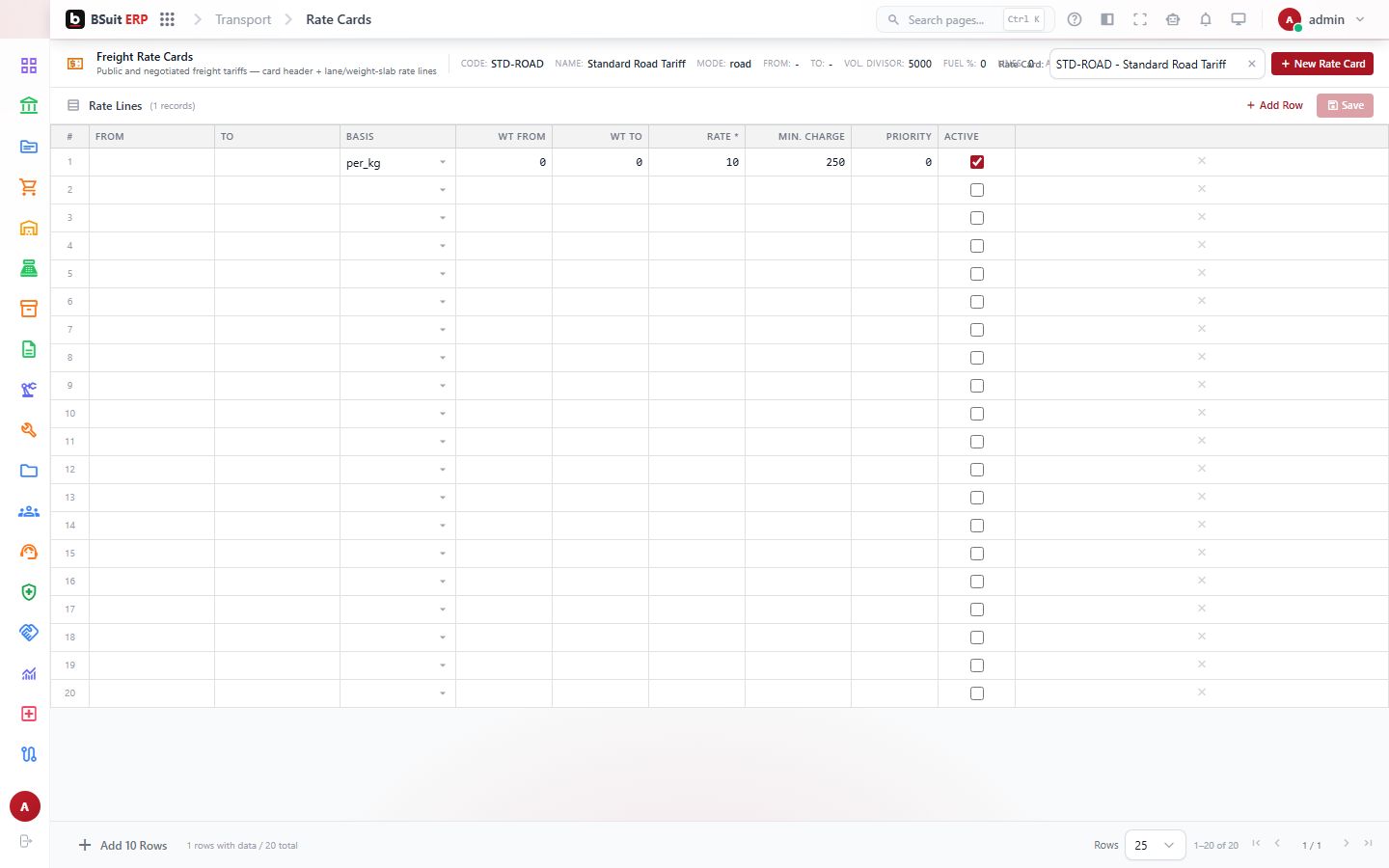Check the Active checkbox in row 14

coord(977,526)
